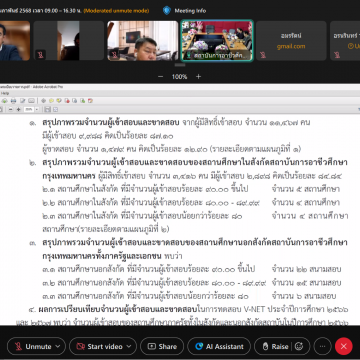Open the AI Assistant panel
Screen dimensions: 360x360
click(x=219, y=346)
